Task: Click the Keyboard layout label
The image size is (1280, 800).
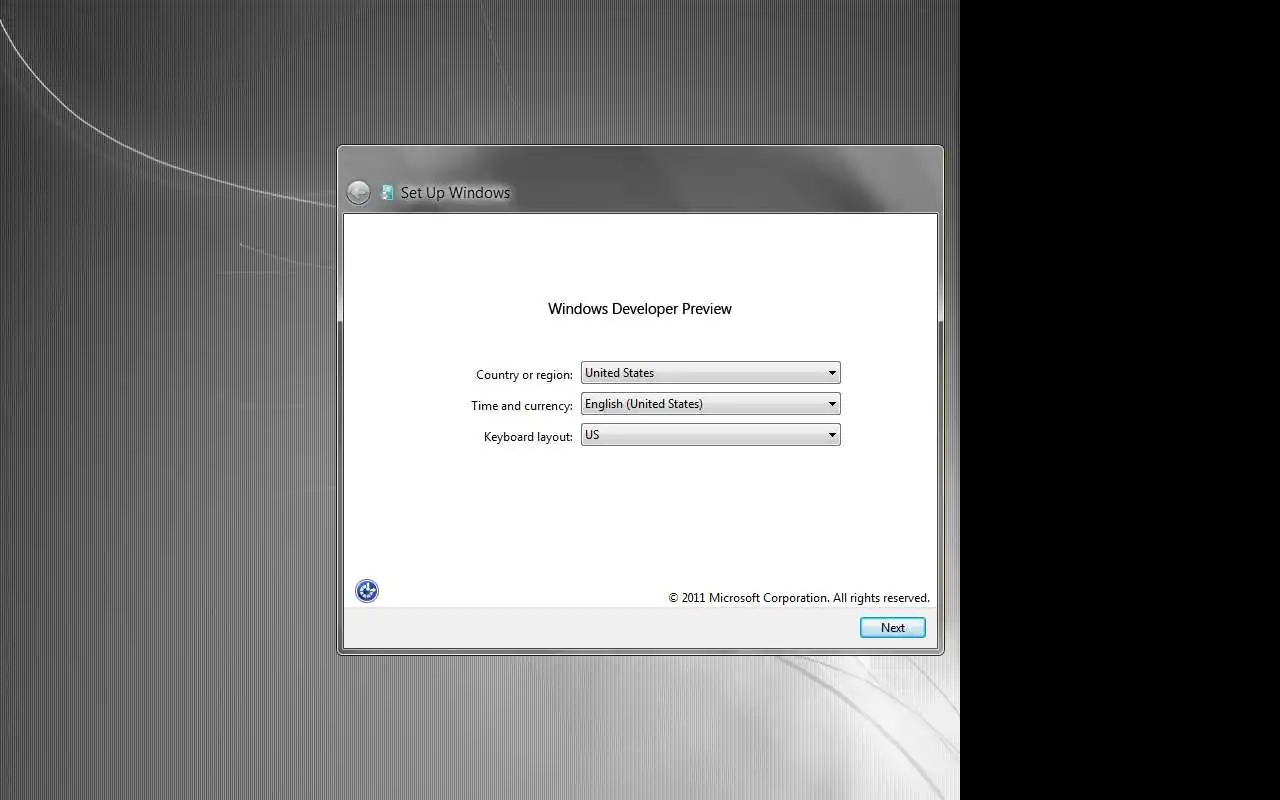Action: coord(528,437)
